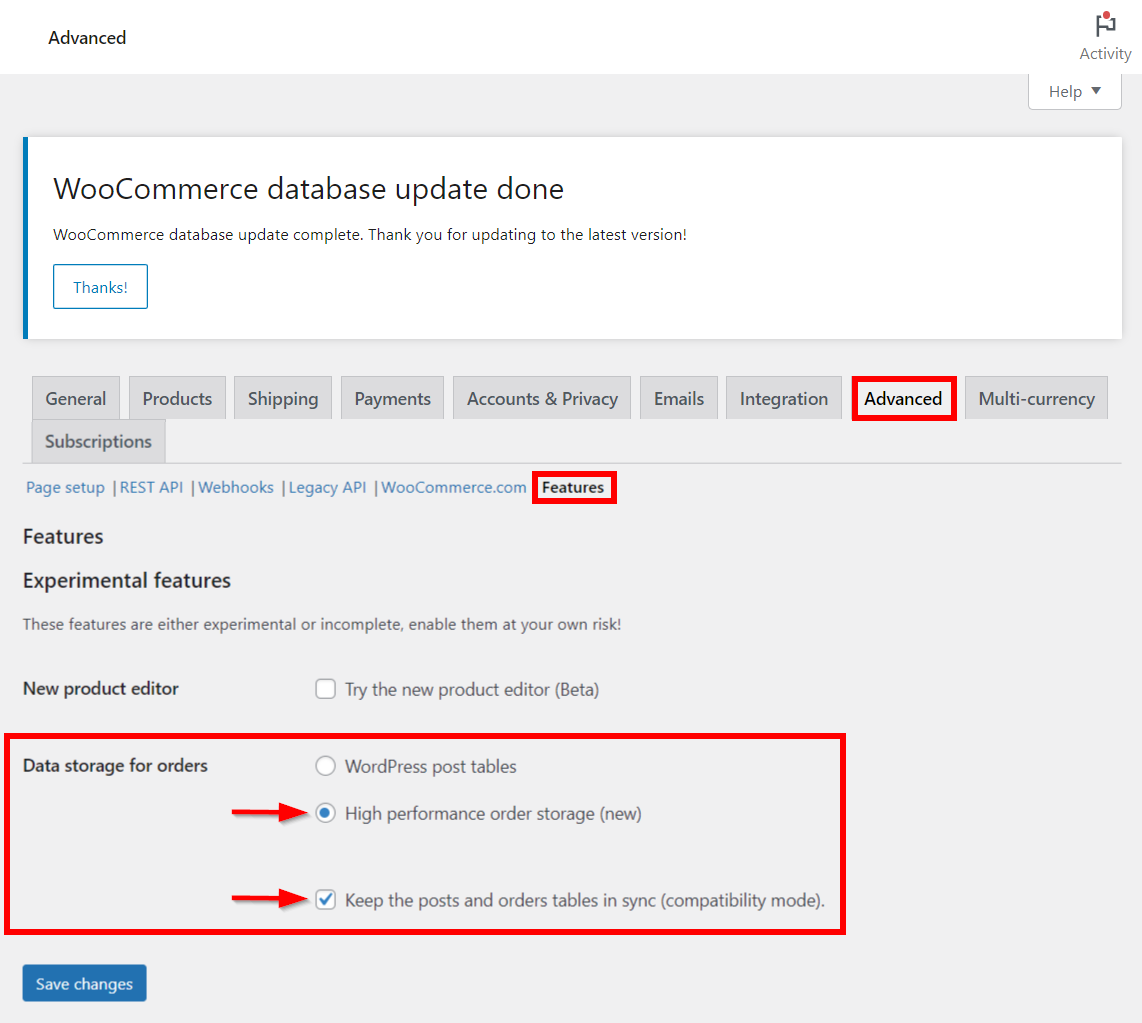This screenshot has height=1023, width=1142.
Task: Switch to the Emails tab
Action: point(679,398)
